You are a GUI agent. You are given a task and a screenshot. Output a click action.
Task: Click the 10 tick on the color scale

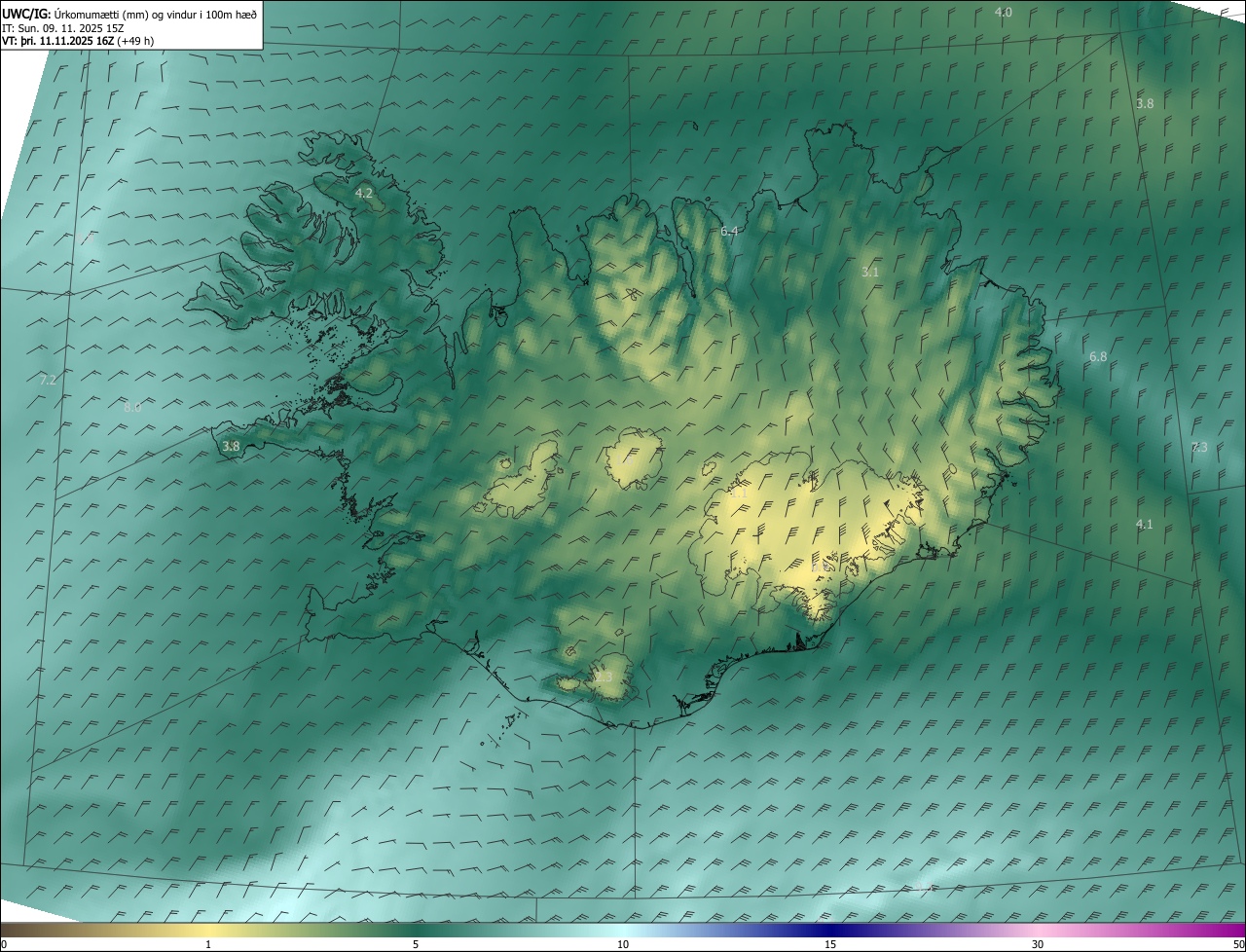click(x=623, y=944)
